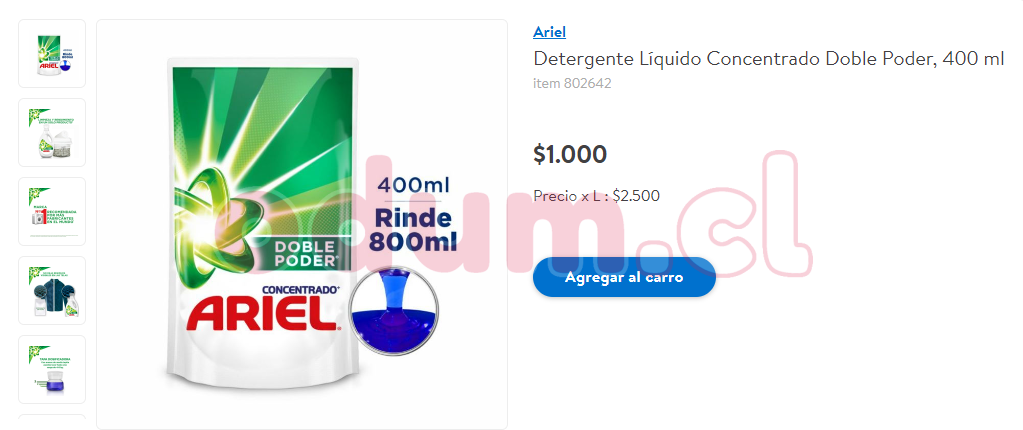Open the Ariel brand link
Viewport: 1023px width, 430px height.
549,31
